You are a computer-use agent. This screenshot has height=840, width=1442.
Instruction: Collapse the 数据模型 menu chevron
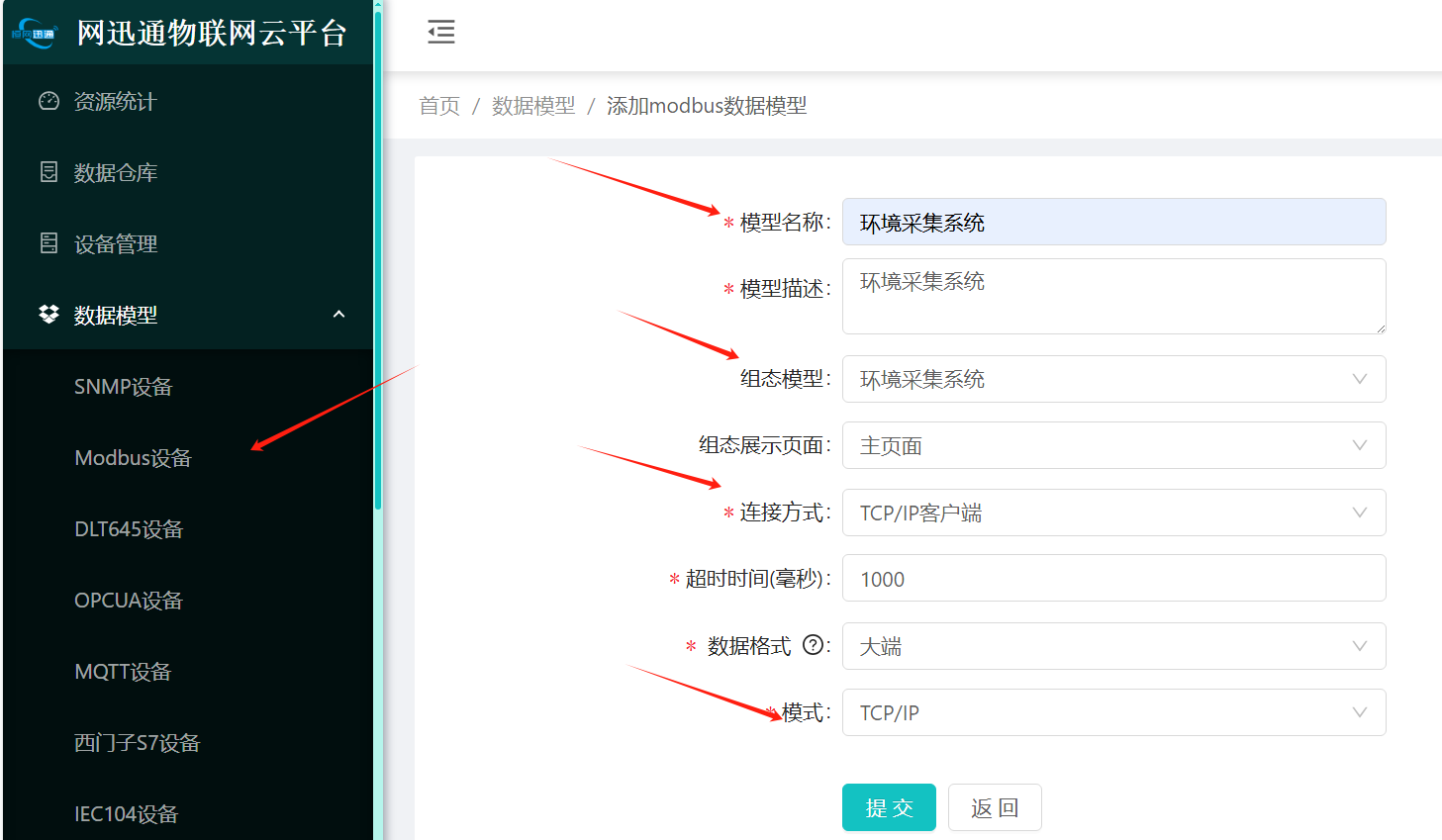point(338,315)
